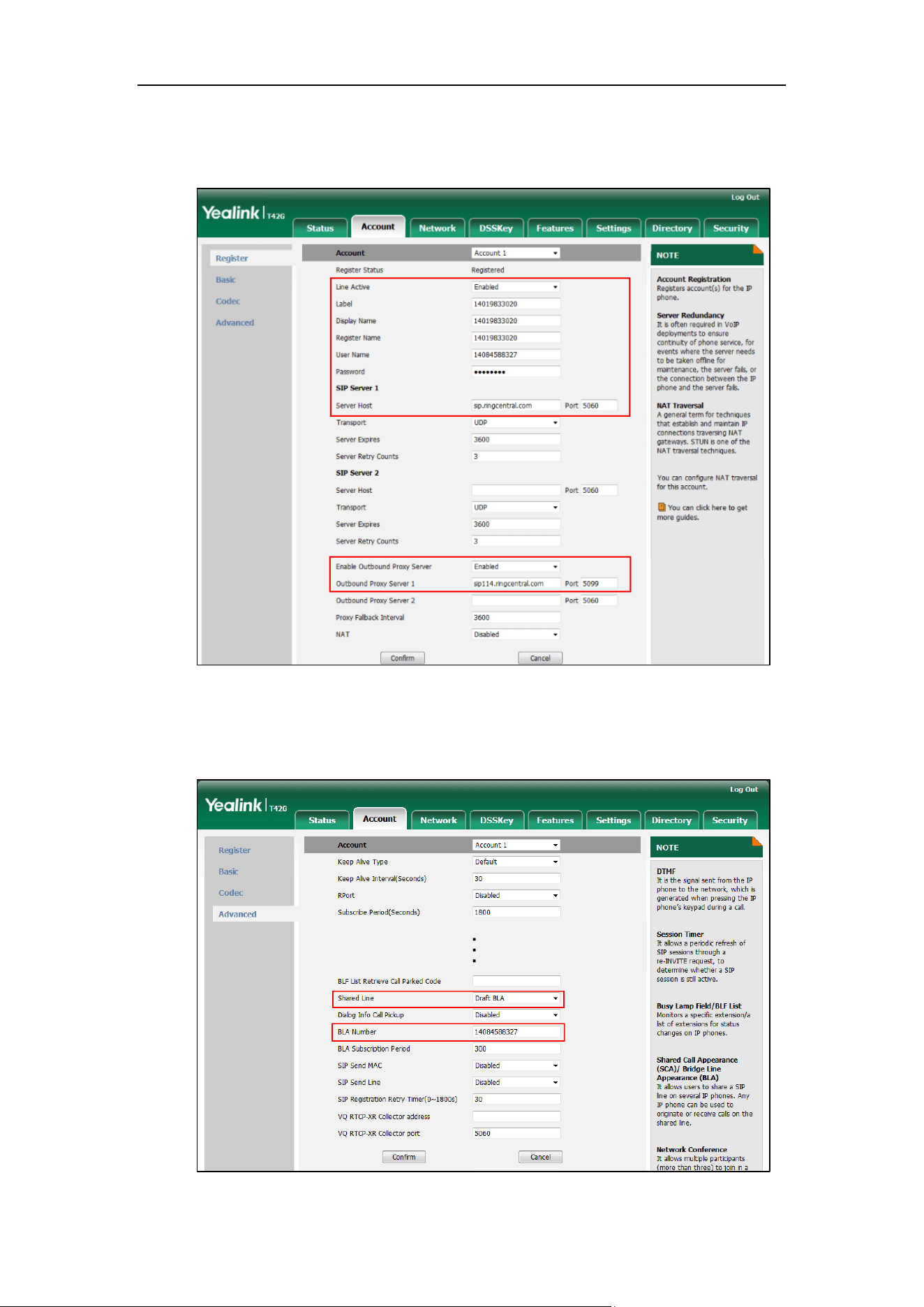The height and width of the screenshot is (1307, 924).
Task: Select Basic in the Register page sidebar
Action: pos(225,280)
